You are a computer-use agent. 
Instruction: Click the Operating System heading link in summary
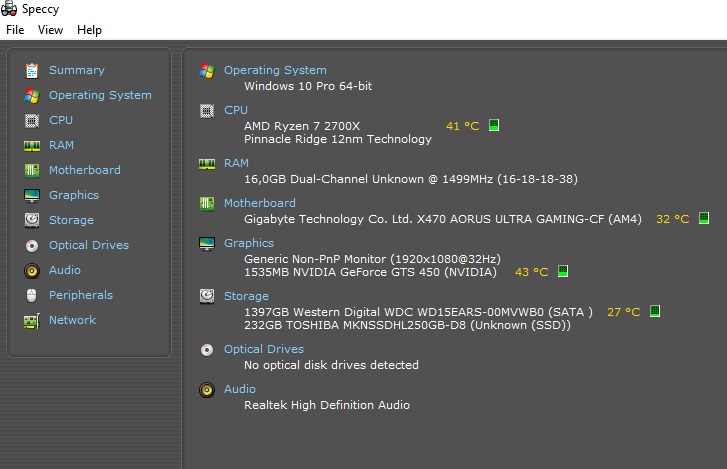[275, 70]
